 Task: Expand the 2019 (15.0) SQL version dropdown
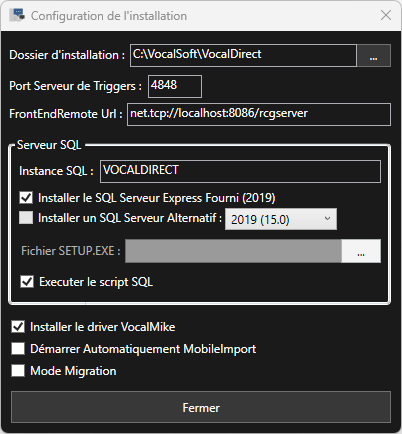(x=281, y=219)
